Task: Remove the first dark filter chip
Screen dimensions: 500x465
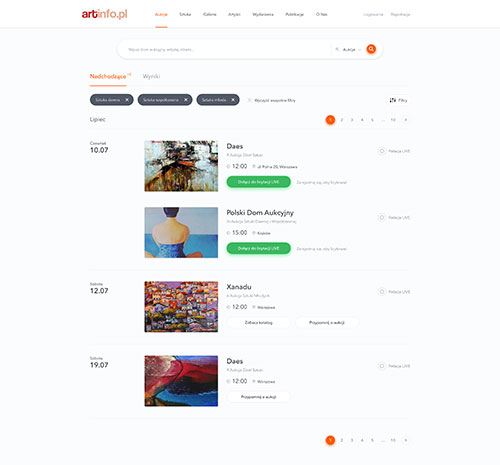Action: click(127, 100)
